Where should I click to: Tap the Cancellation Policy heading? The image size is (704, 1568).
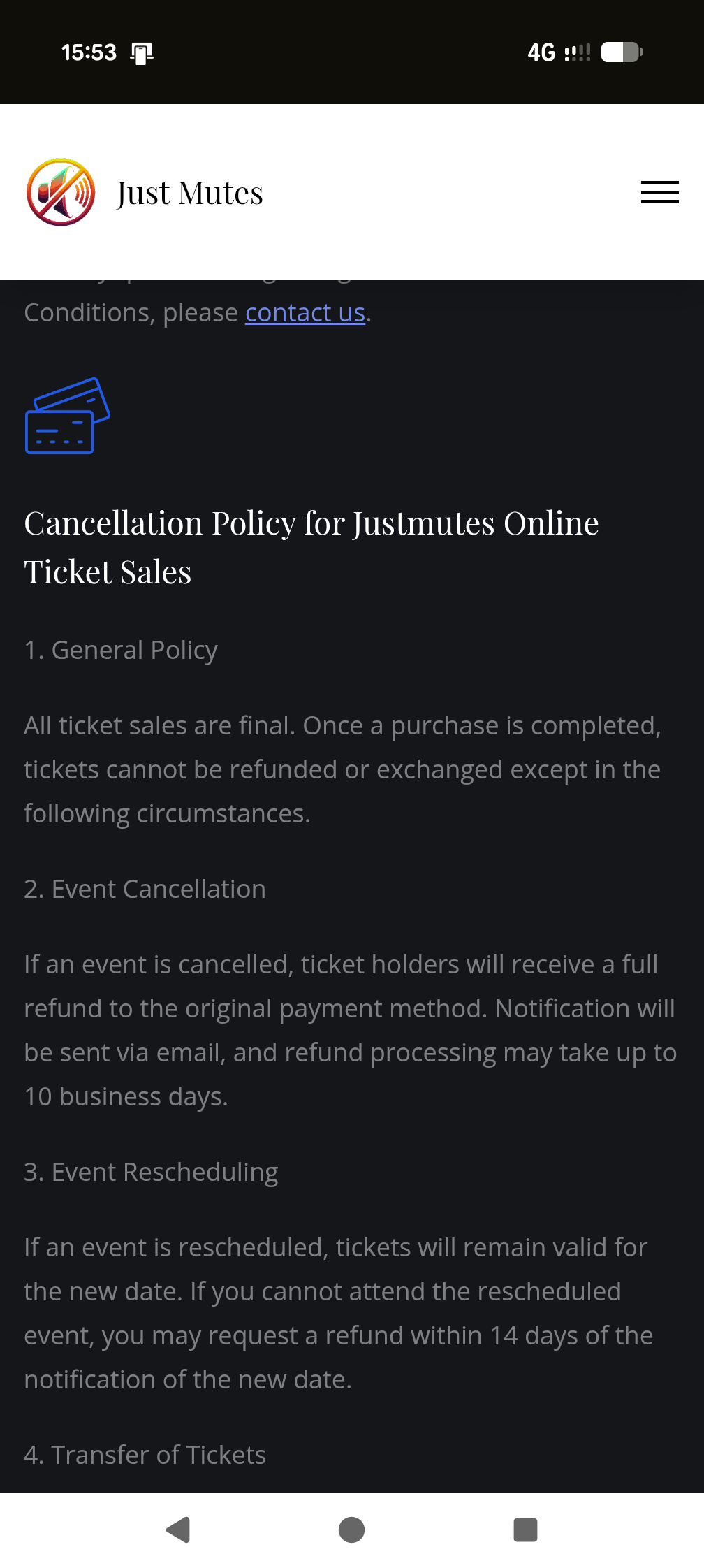(x=311, y=547)
